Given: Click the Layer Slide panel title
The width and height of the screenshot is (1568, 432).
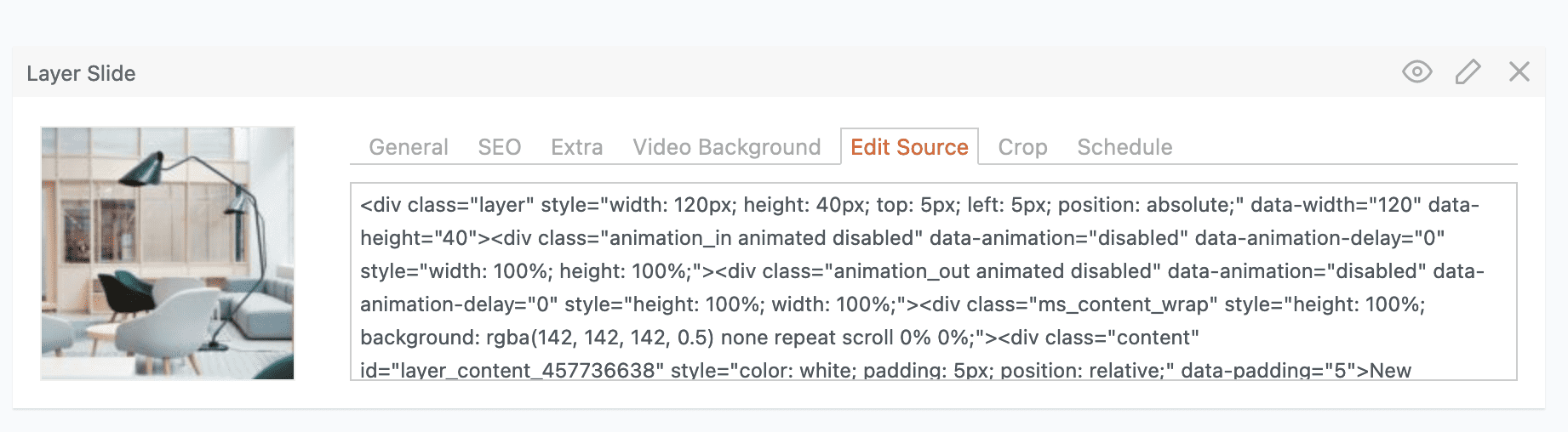Looking at the screenshot, I should tap(81, 74).
